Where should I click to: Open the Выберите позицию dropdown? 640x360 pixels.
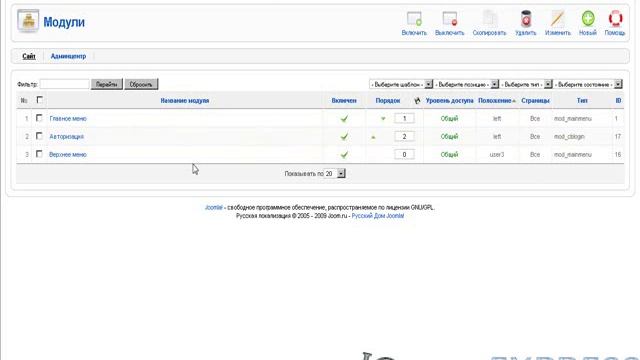[467, 84]
